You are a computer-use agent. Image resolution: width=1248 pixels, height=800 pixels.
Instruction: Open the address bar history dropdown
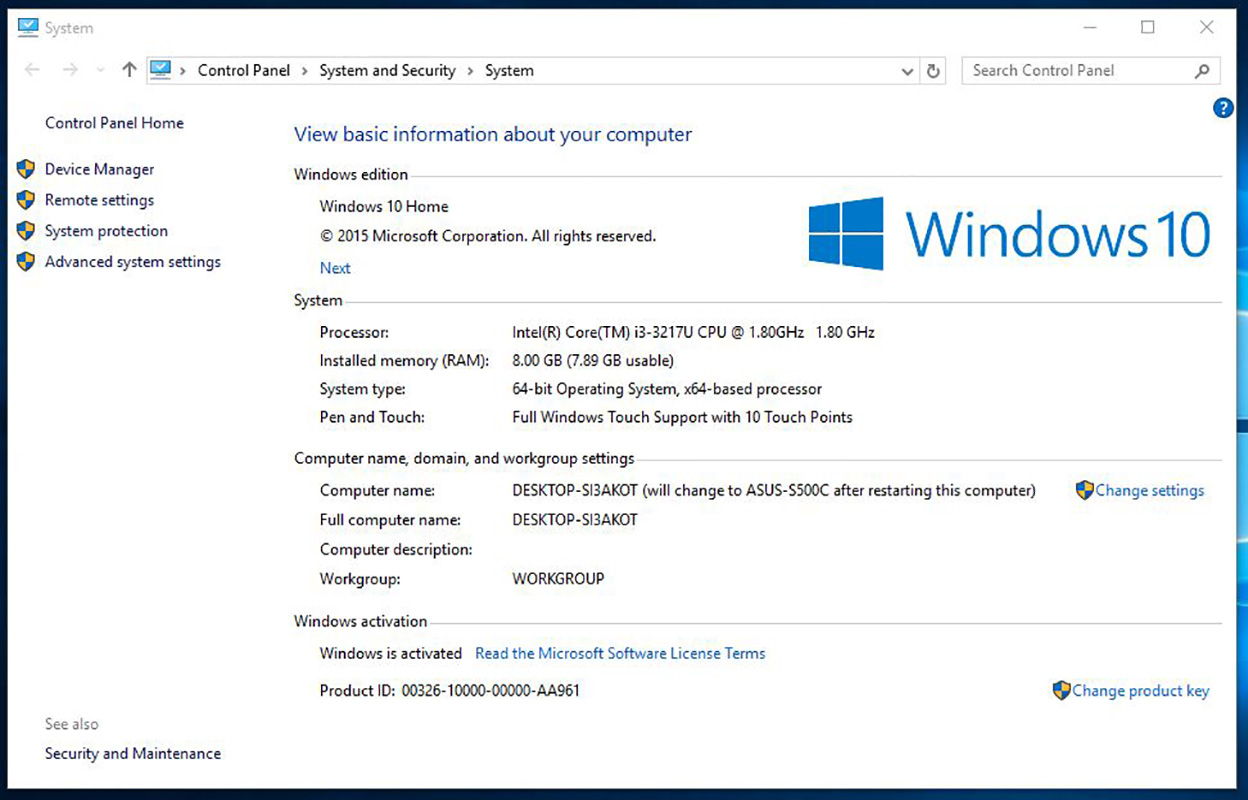tap(907, 71)
